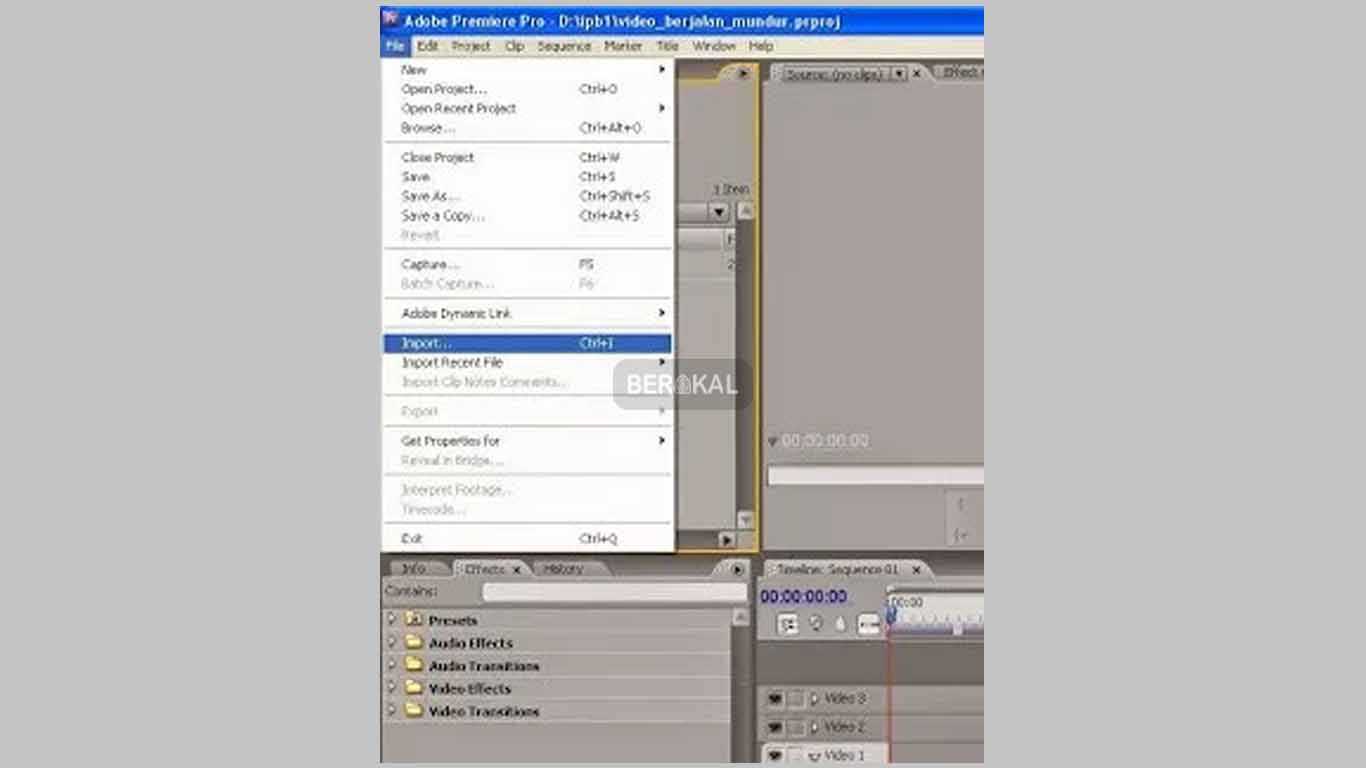Image resolution: width=1366 pixels, height=768 pixels.
Task: Open the Marker menu
Action: point(623,46)
